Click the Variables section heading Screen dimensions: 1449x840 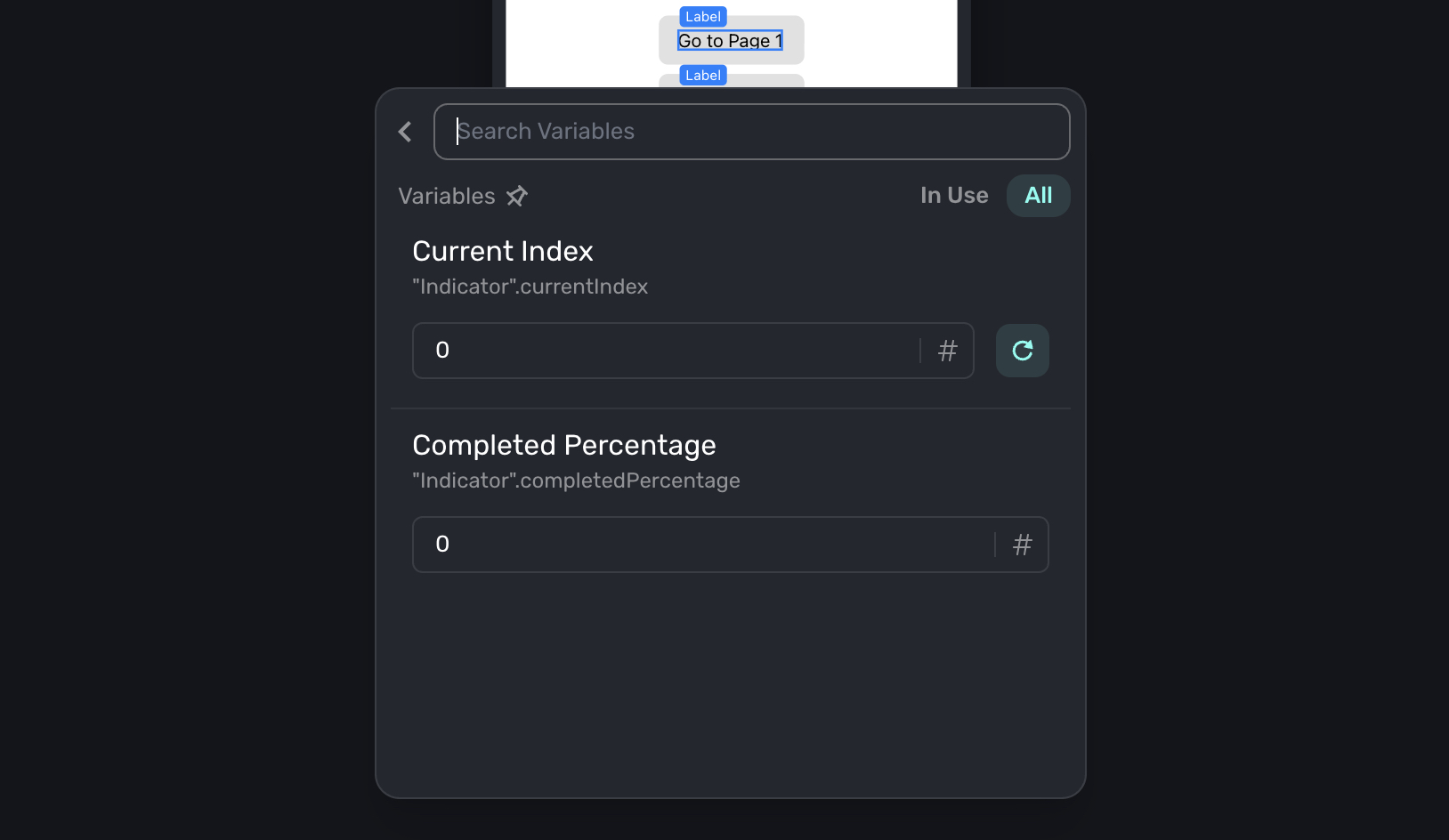(447, 196)
